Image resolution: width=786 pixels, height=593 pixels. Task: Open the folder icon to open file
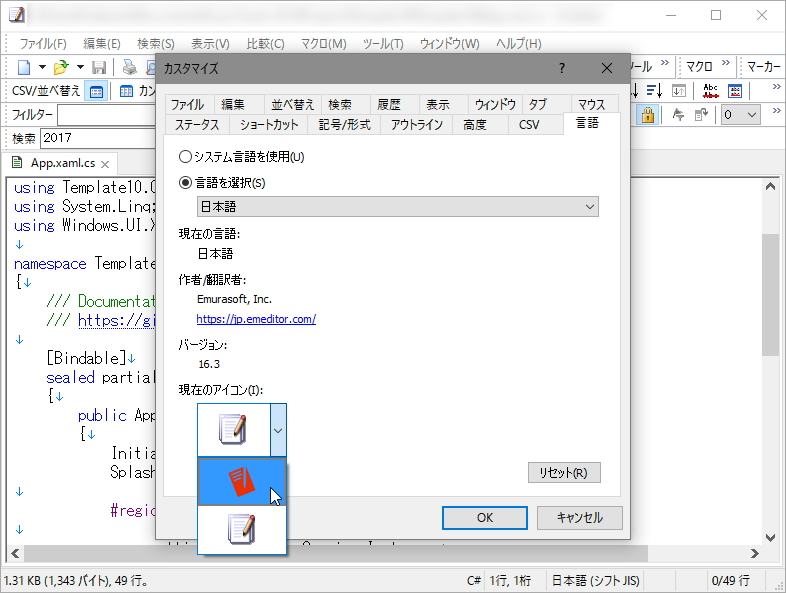pos(61,67)
